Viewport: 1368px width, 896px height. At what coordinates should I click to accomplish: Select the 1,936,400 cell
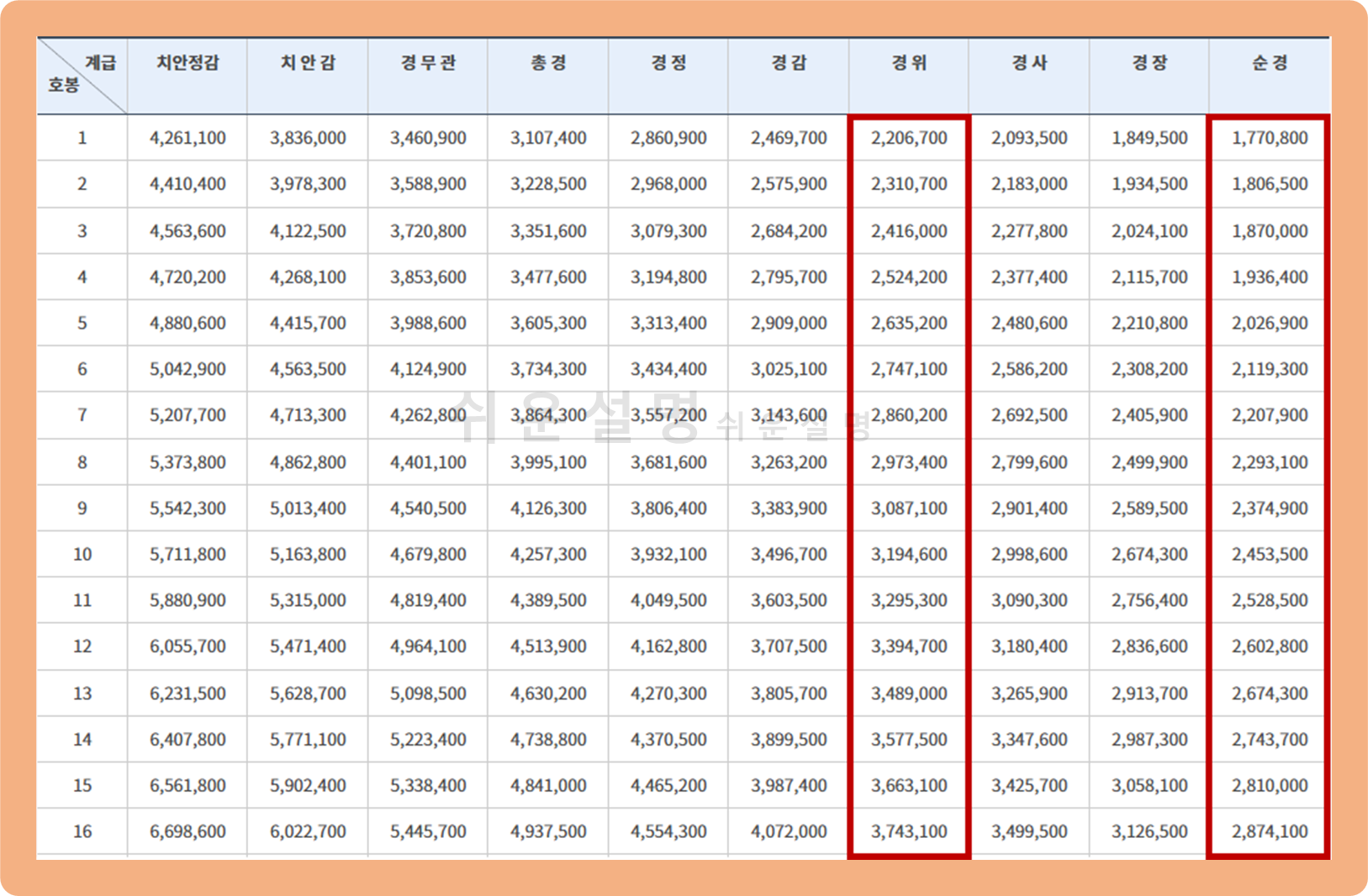click(x=1270, y=277)
